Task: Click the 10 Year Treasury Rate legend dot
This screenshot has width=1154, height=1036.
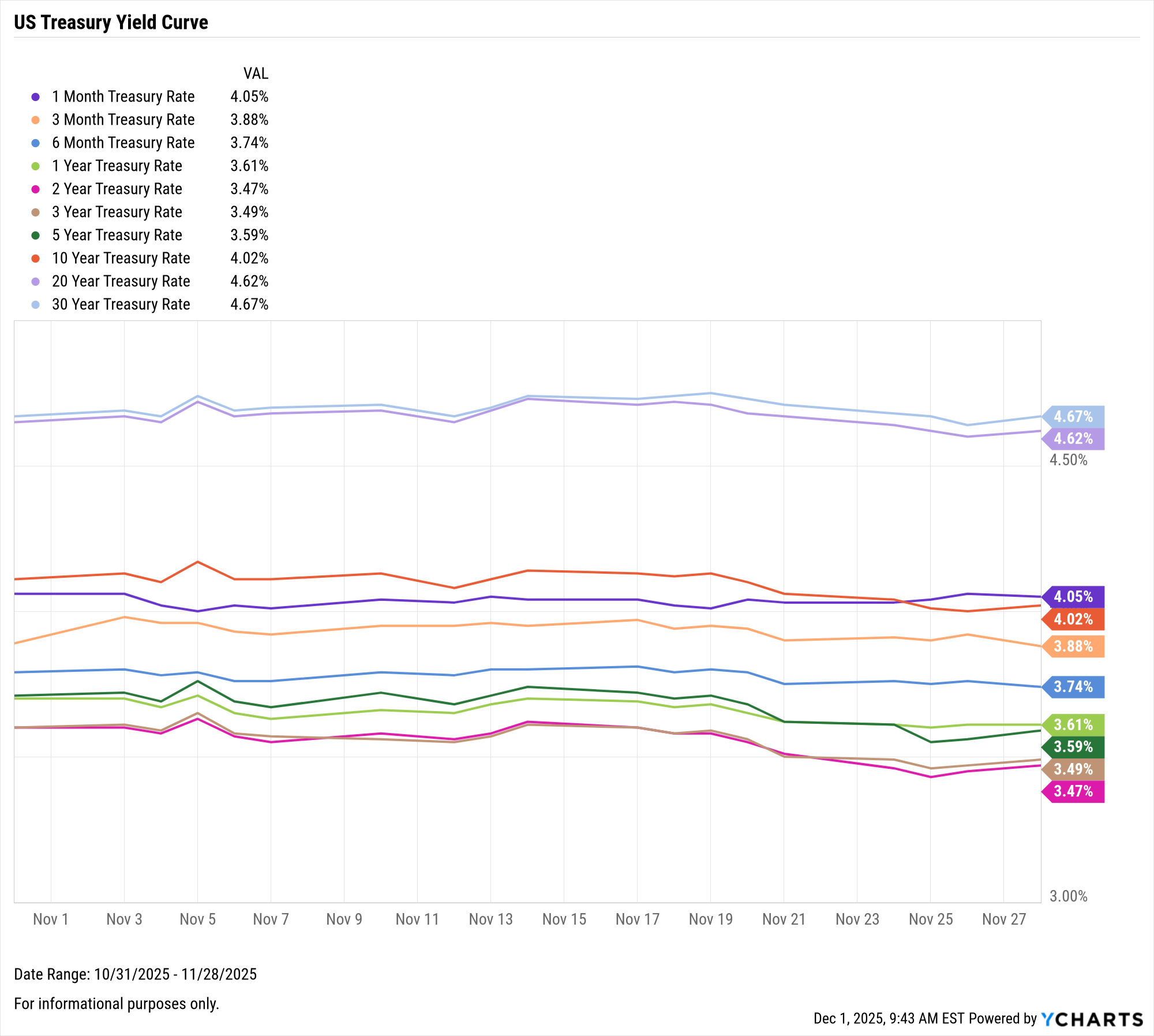Action: [36, 259]
